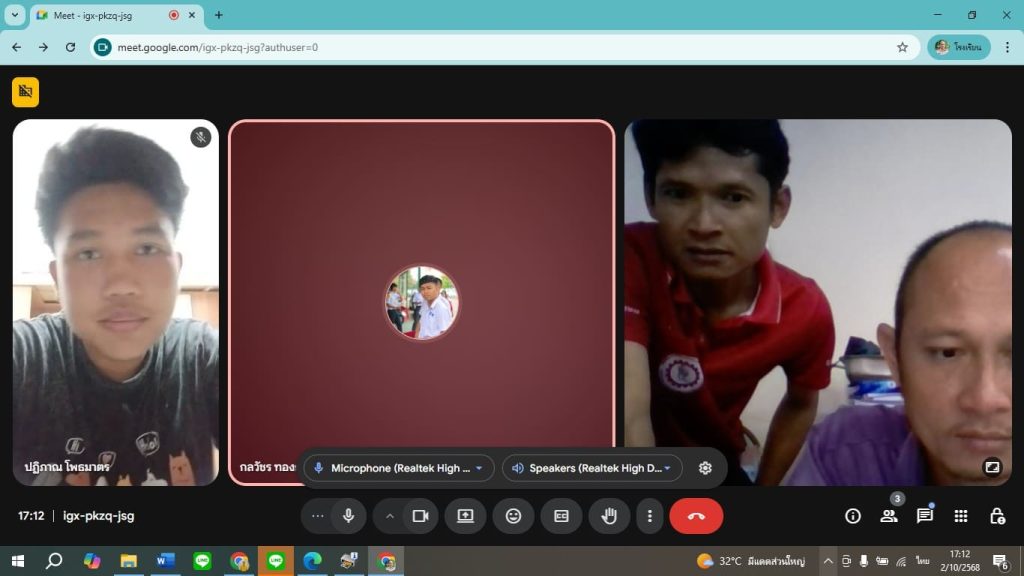Select the Meet browser tab

(100, 15)
